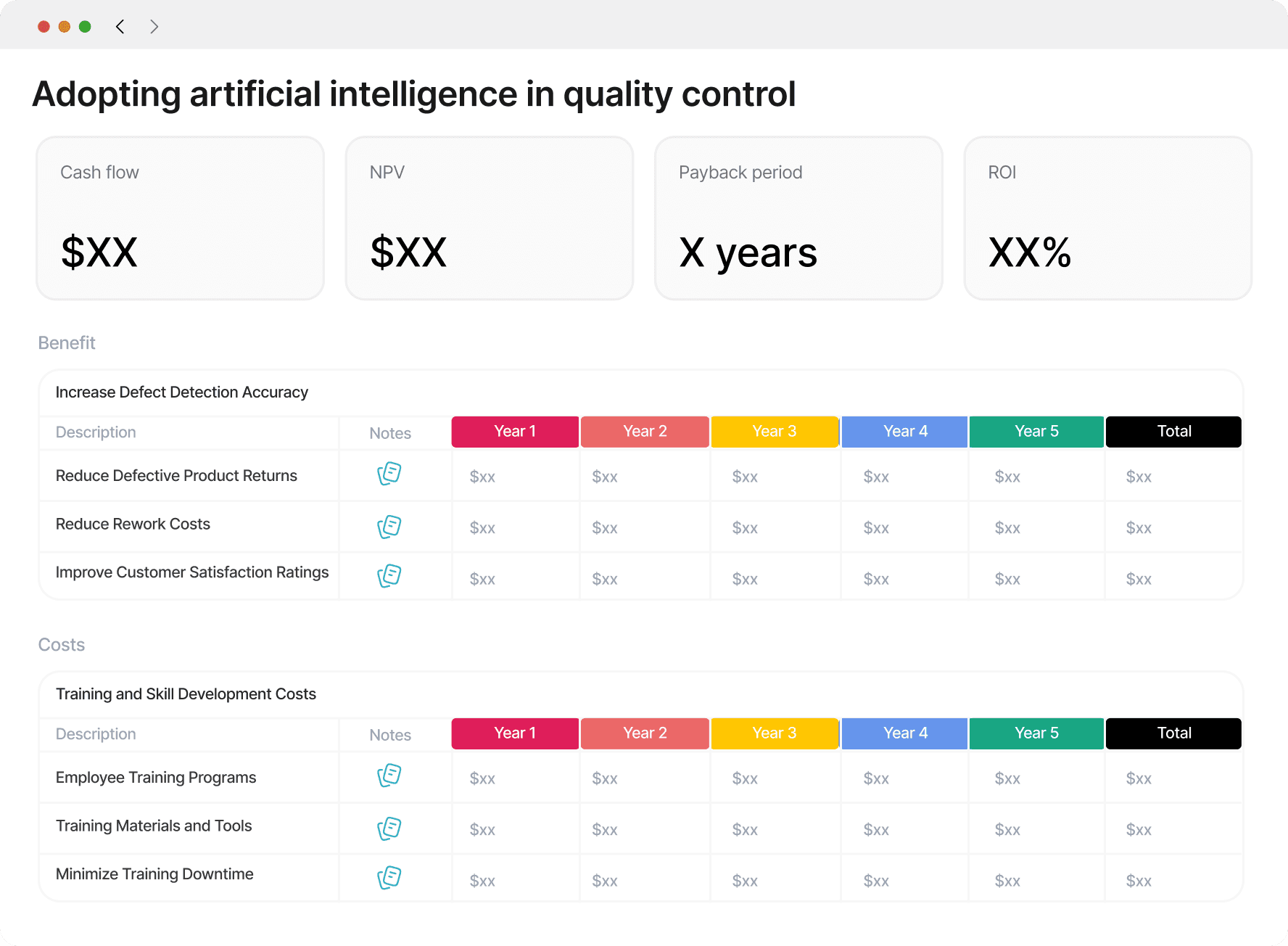Go back with the left arrow
Screen dimensions: 1288x946
tap(120, 27)
